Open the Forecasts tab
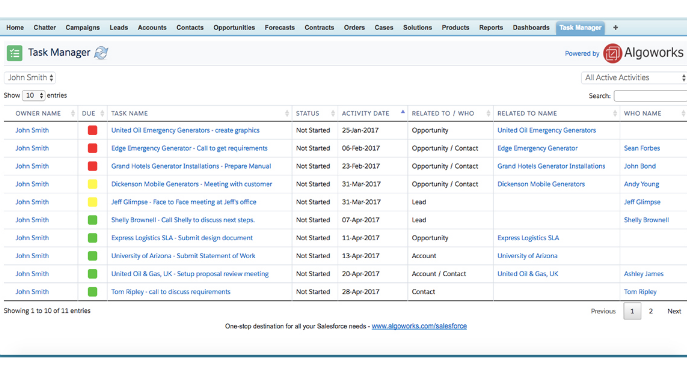This screenshot has width=687, height=384. click(280, 28)
